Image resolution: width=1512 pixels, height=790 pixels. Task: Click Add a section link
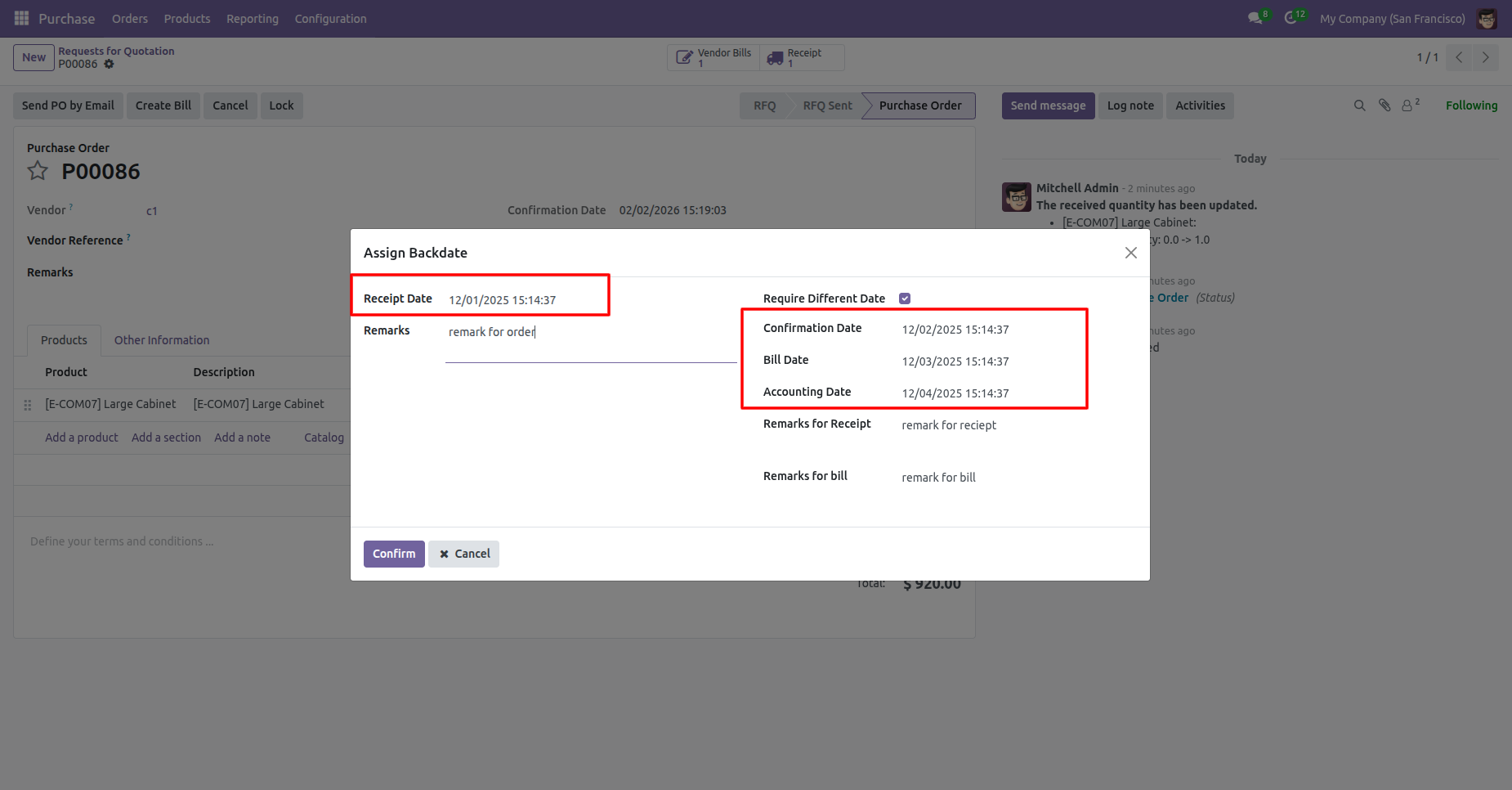point(166,438)
